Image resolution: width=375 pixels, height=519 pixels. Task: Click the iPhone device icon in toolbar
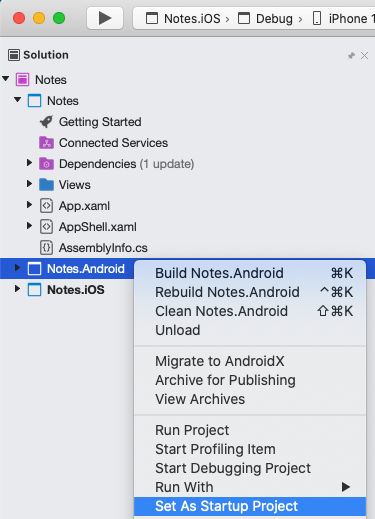click(317, 18)
